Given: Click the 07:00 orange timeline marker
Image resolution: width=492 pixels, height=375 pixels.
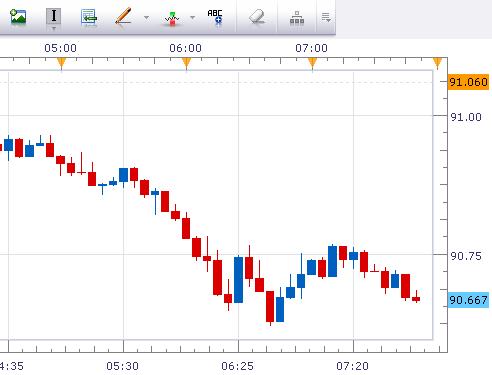Looking at the screenshot, I should 312,62.
